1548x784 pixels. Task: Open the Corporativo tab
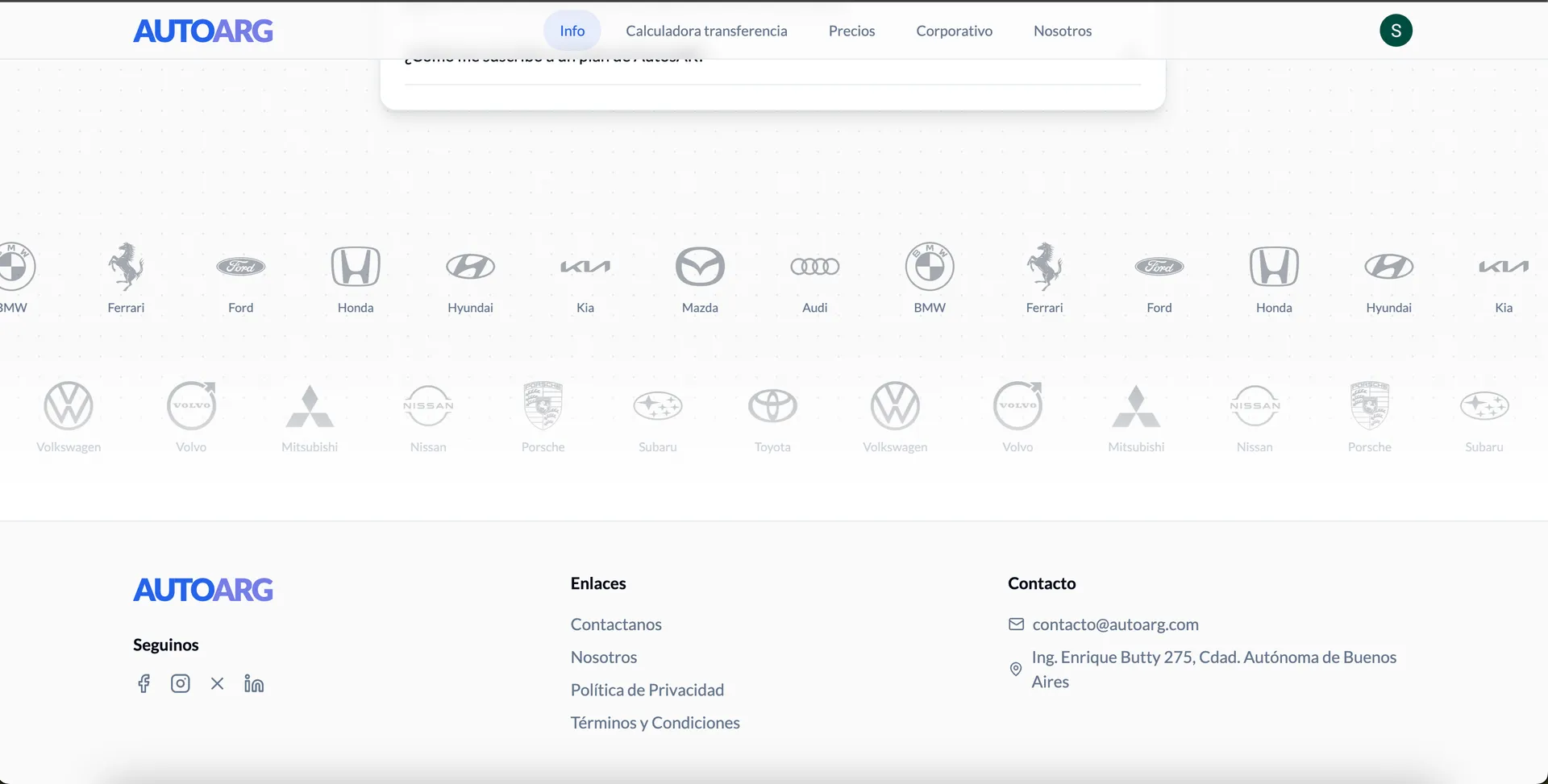coord(954,31)
